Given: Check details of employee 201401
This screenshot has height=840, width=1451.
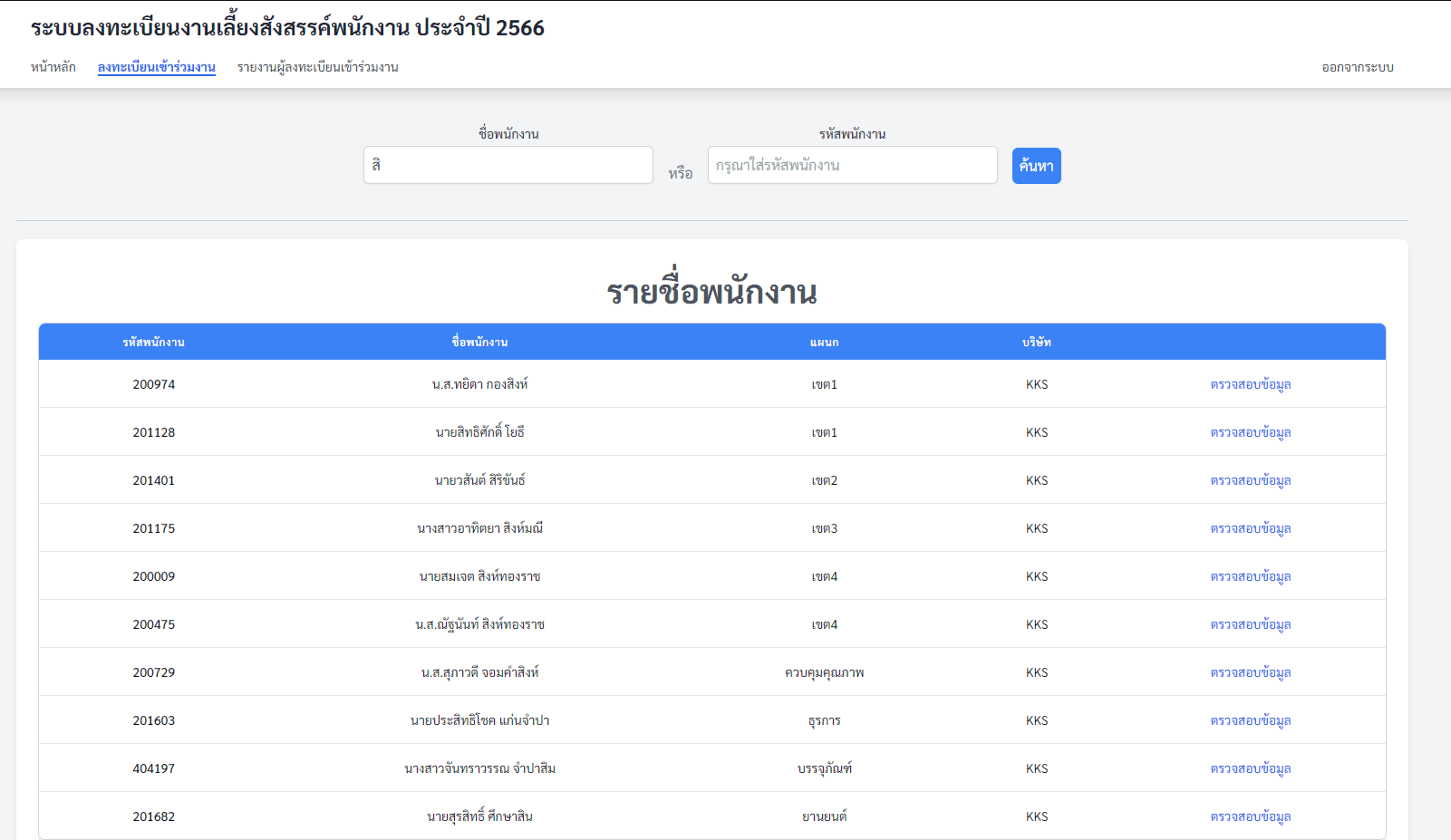Looking at the screenshot, I should tap(1250, 480).
